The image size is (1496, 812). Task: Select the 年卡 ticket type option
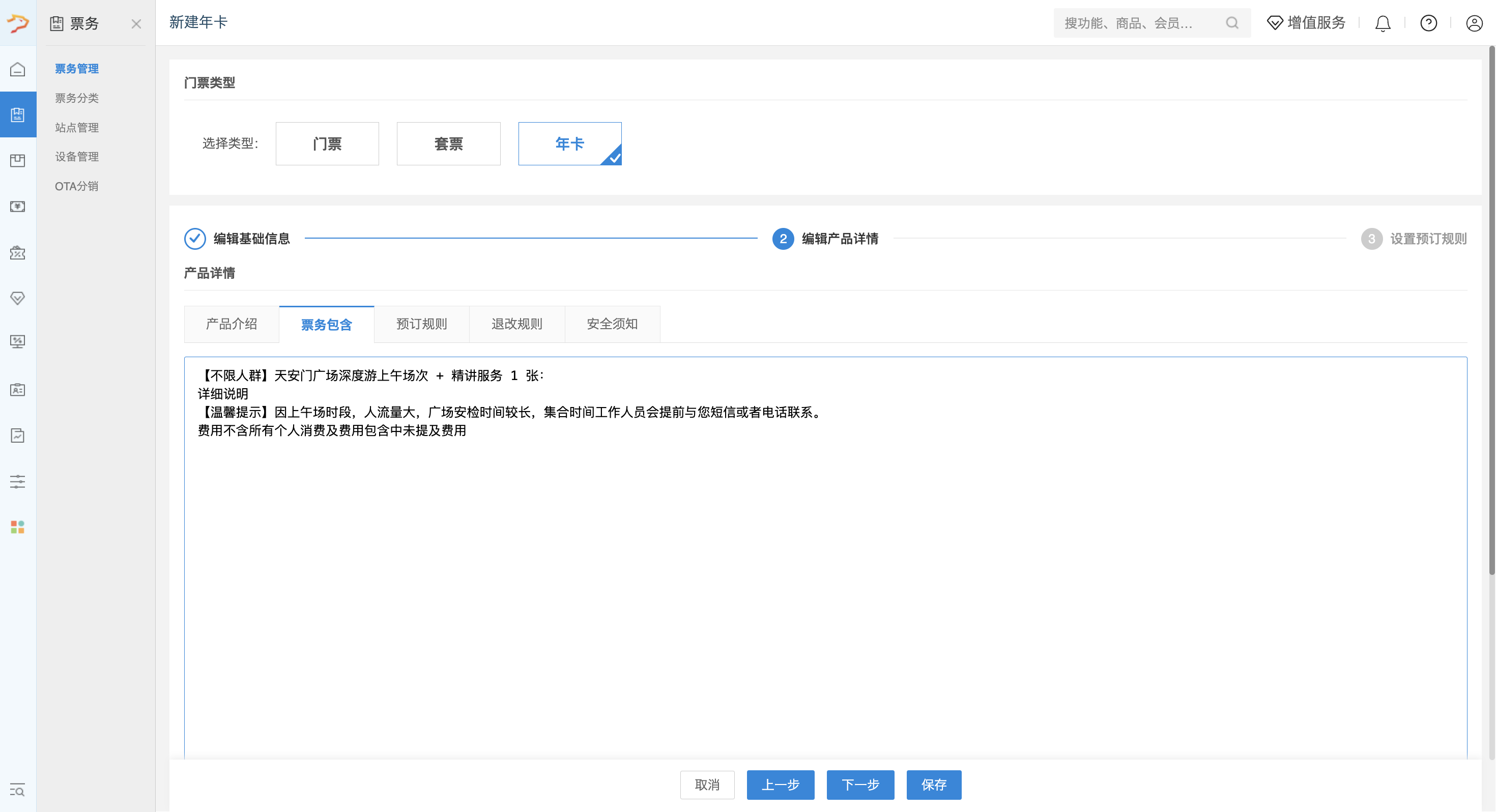[569, 143]
